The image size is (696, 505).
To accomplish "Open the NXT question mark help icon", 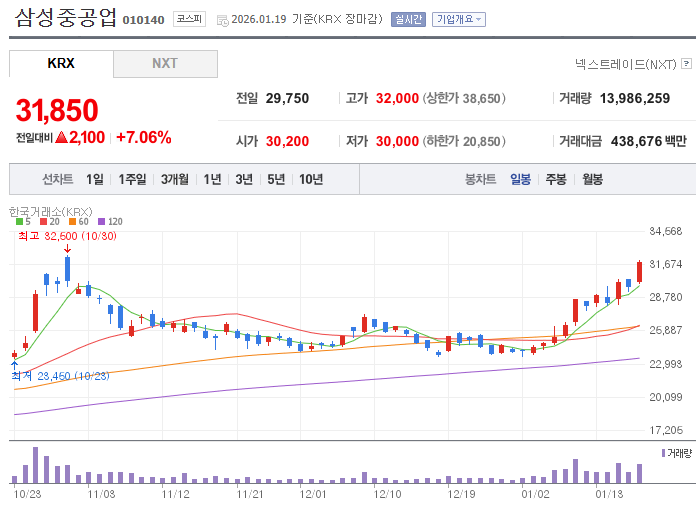I will [x=686, y=63].
